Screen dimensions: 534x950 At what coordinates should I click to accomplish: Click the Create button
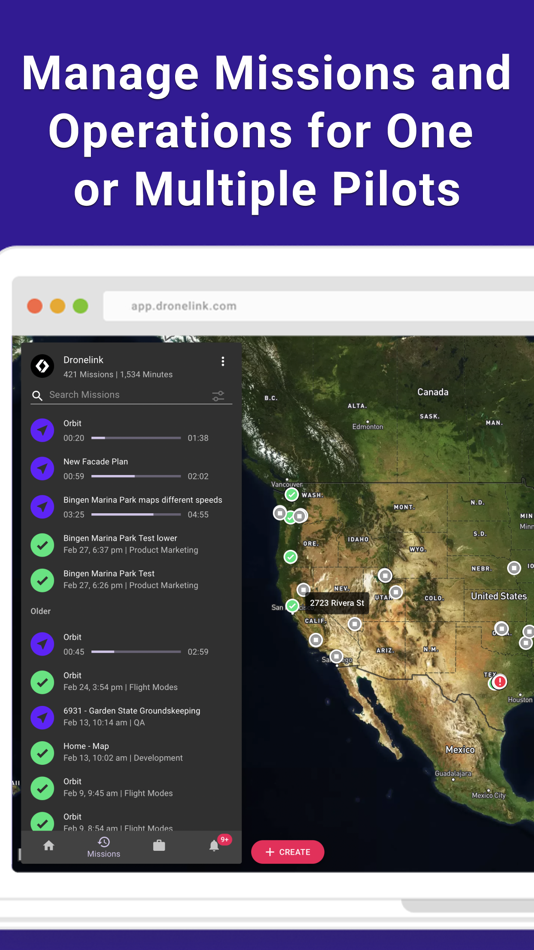click(288, 852)
